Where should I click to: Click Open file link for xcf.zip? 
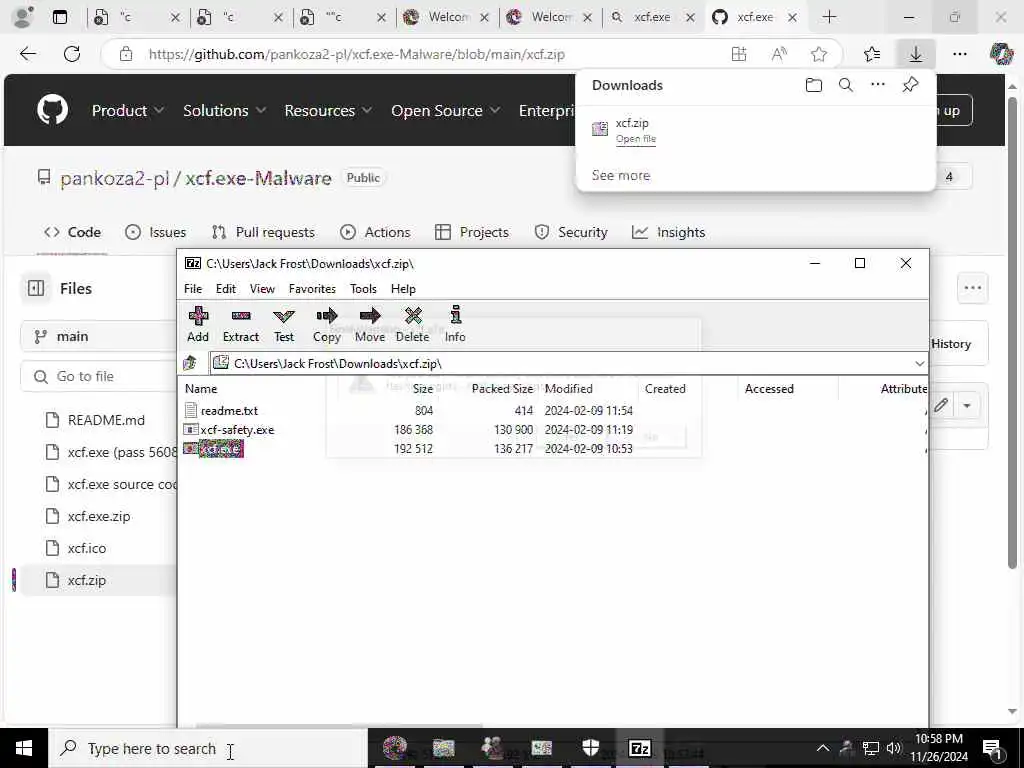(x=636, y=138)
